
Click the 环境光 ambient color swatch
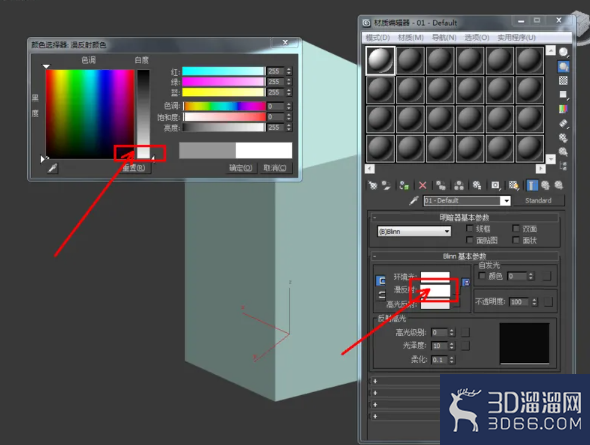point(435,276)
